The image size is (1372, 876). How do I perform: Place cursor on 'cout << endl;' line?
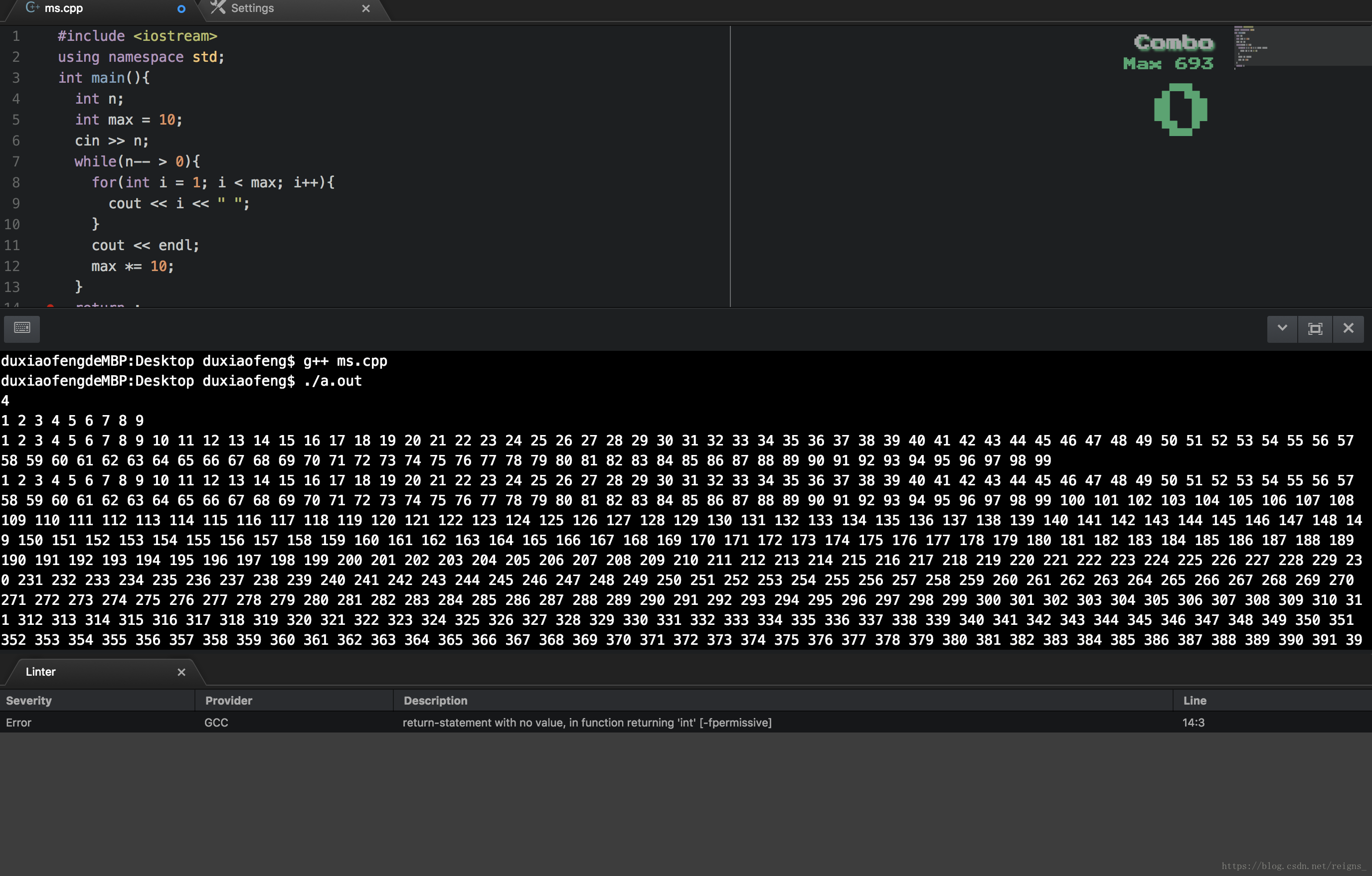(145, 246)
